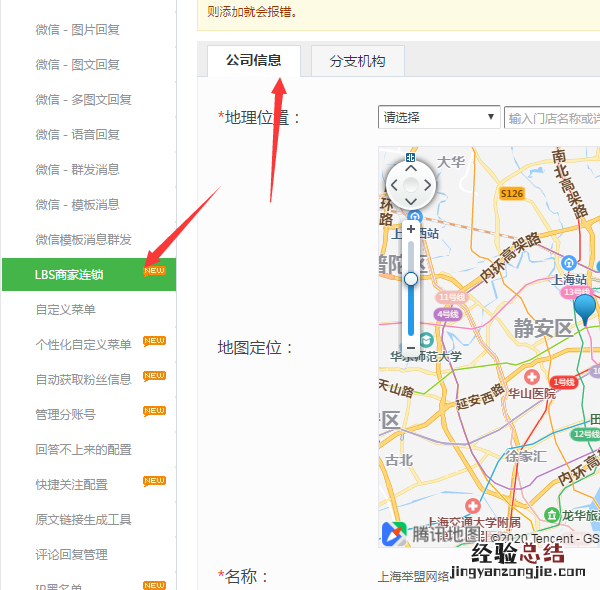Click the 华山医院 hospital icon on map
This screenshot has height=590, width=600.
(x=531, y=378)
